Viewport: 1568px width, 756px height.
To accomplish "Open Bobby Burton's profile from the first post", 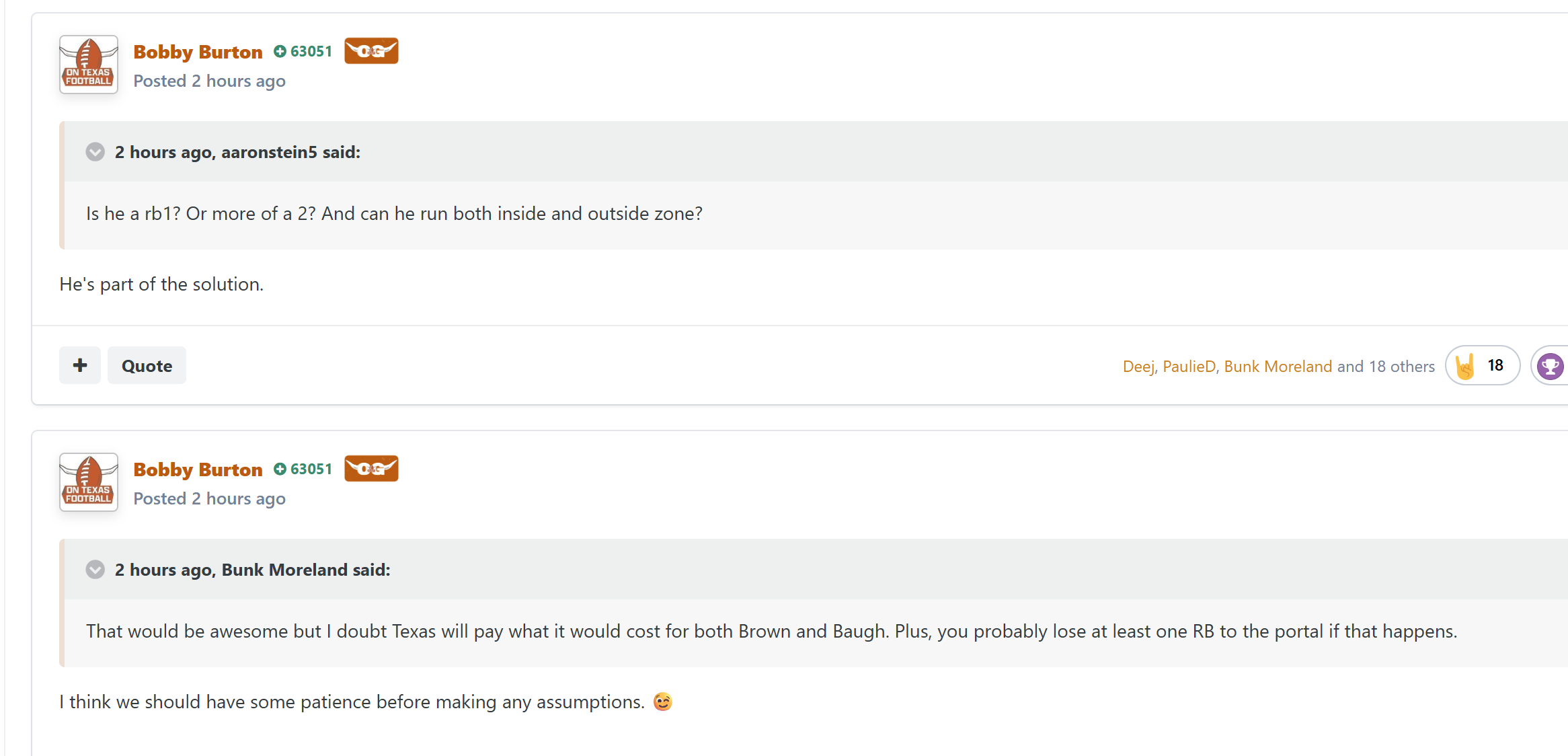I will click(198, 52).
